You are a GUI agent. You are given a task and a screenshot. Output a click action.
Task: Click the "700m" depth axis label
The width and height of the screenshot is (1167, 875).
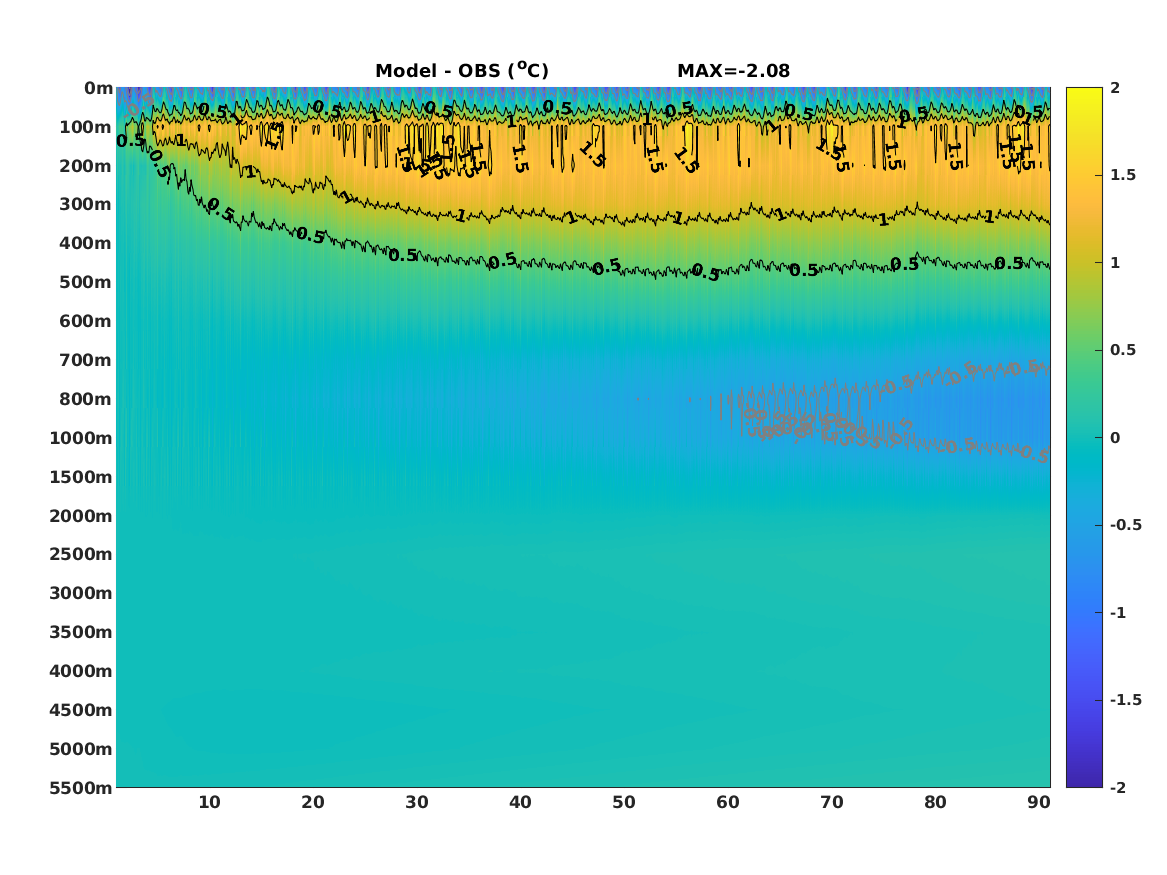[x=86, y=360]
